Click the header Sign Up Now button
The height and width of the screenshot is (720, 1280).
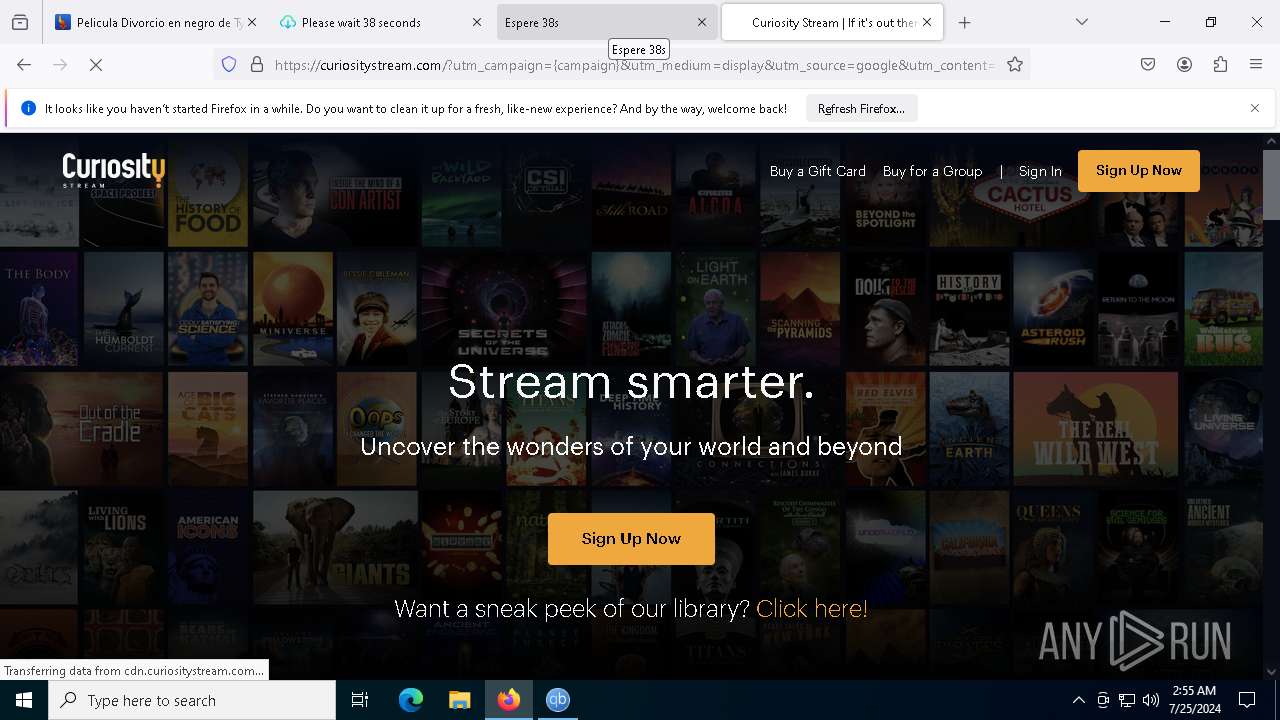[x=1138, y=170]
